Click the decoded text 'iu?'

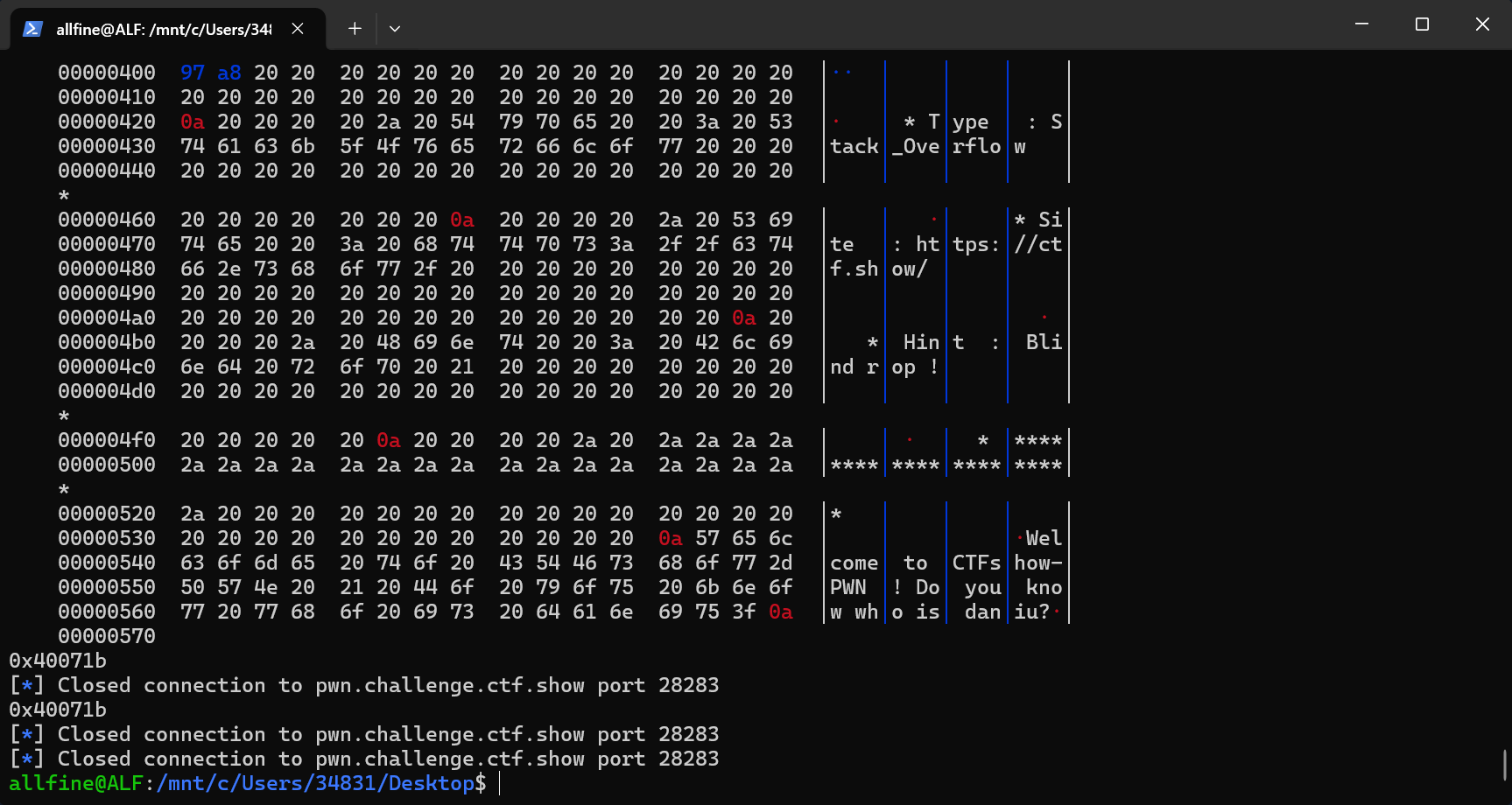click(x=1032, y=612)
